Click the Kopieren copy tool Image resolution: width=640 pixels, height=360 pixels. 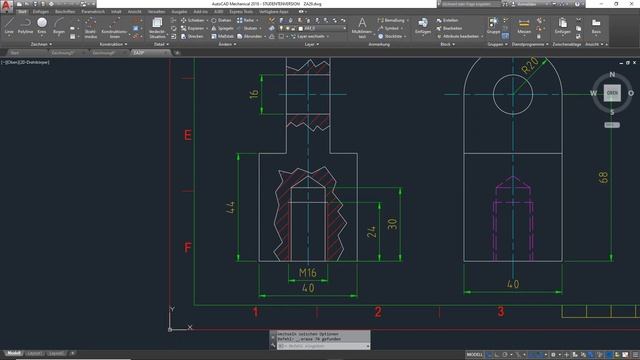pyautogui.click(x=192, y=28)
